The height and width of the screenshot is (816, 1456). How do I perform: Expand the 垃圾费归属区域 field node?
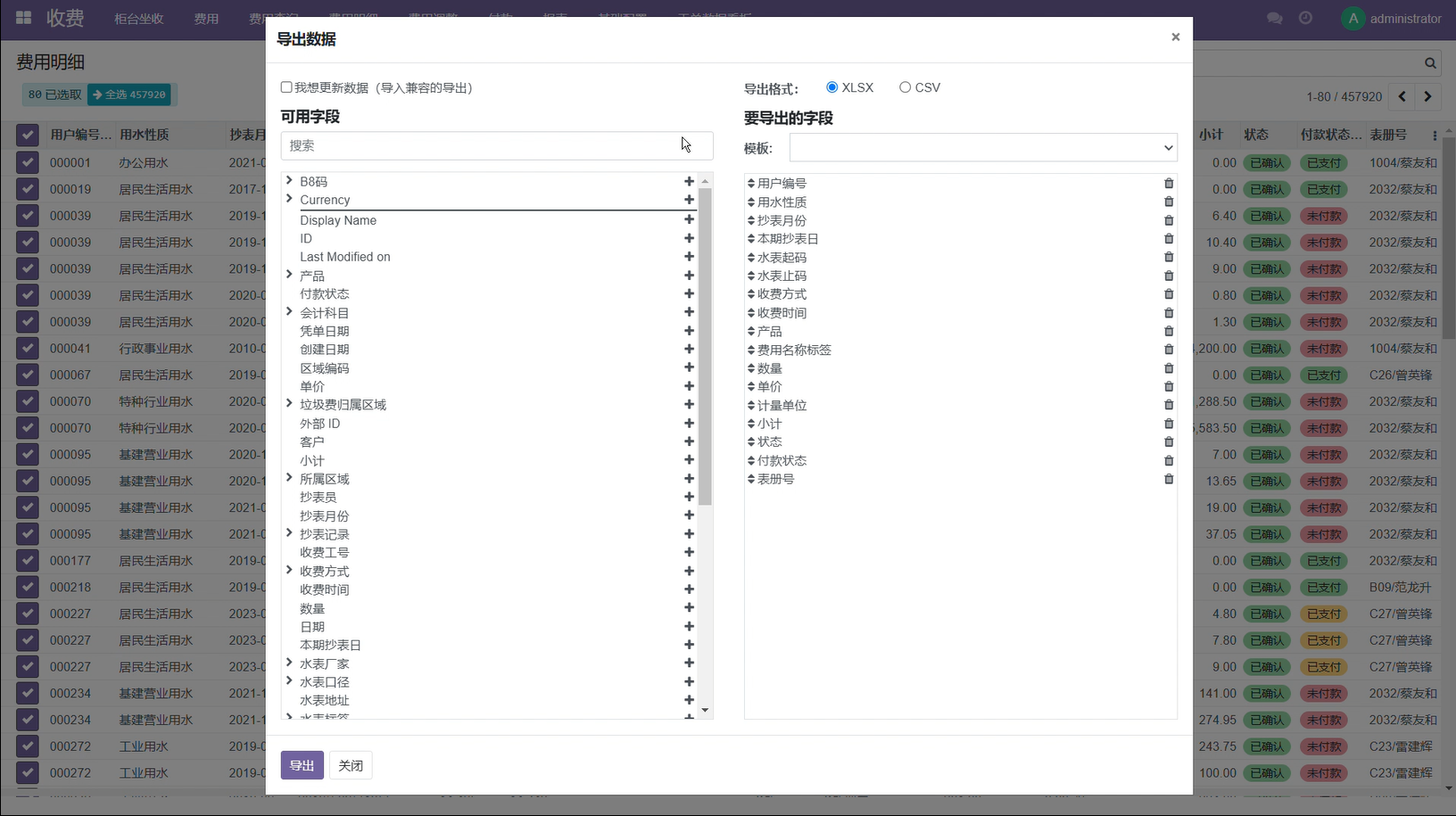click(289, 403)
